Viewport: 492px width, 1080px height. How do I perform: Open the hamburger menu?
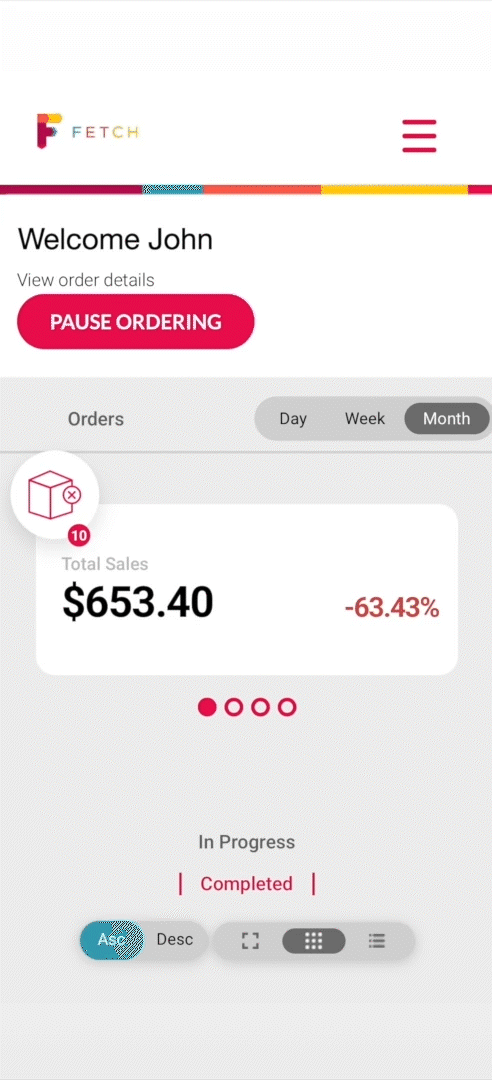tap(419, 136)
